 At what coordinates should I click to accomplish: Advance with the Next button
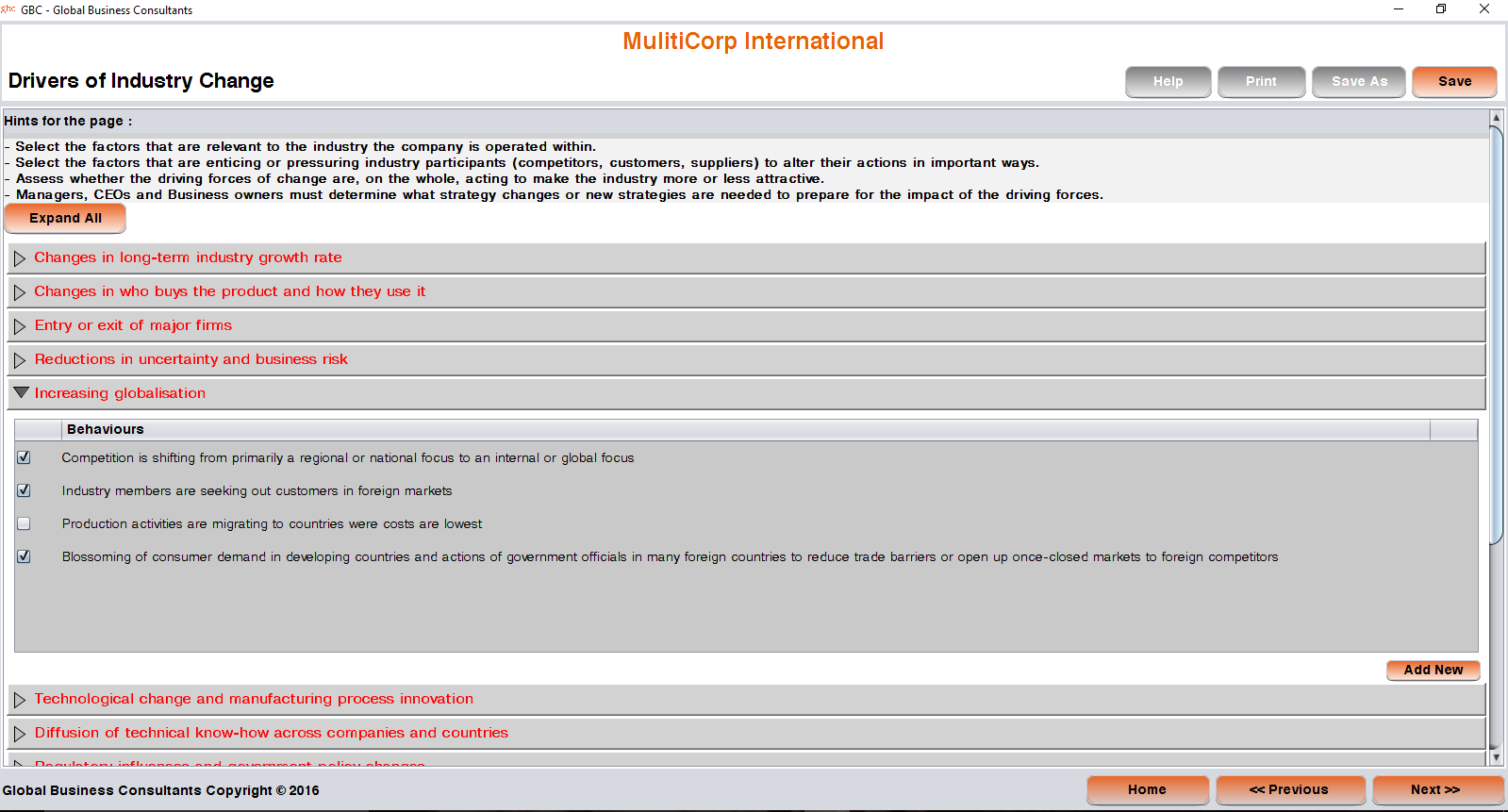[1436, 790]
